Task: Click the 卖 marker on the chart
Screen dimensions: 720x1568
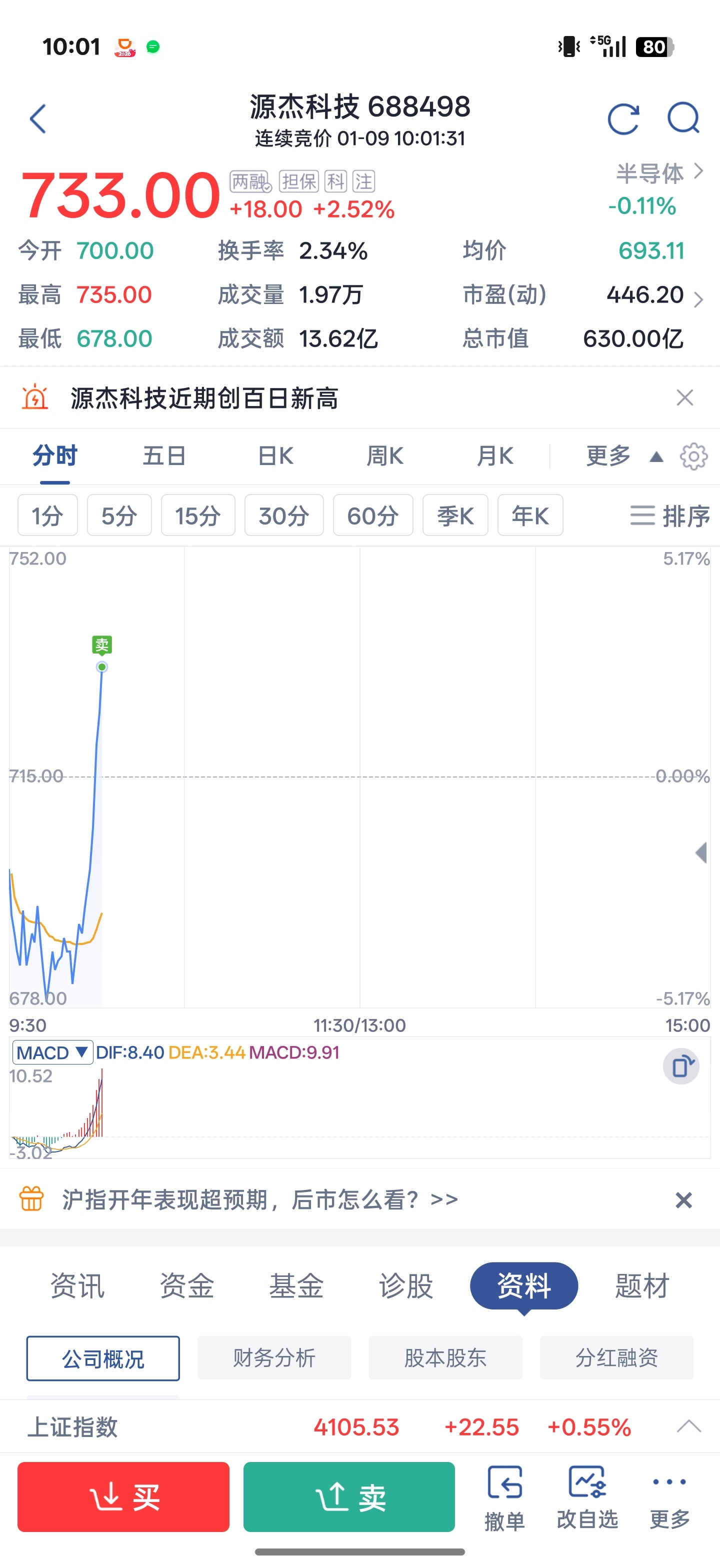Action: (x=101, y=645)
